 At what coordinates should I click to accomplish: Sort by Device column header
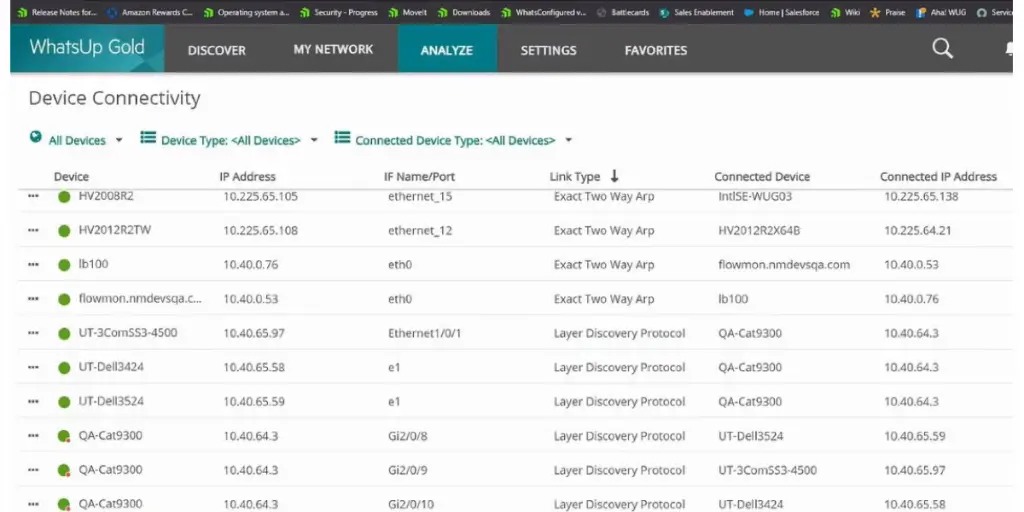(x=71, y=176)
